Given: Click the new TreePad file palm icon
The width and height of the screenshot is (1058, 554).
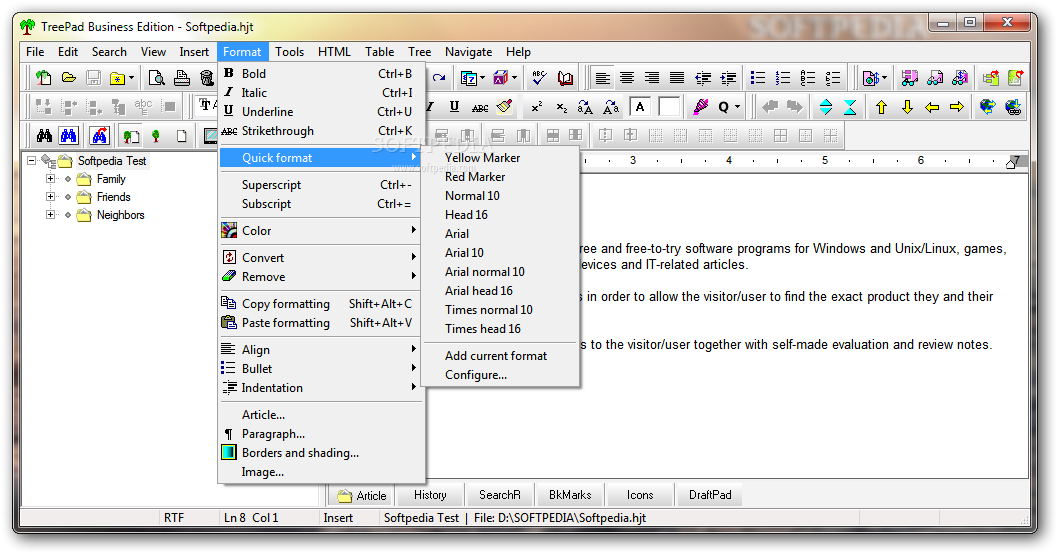Looking at the screenshot, I should click(x=44, y=78).
